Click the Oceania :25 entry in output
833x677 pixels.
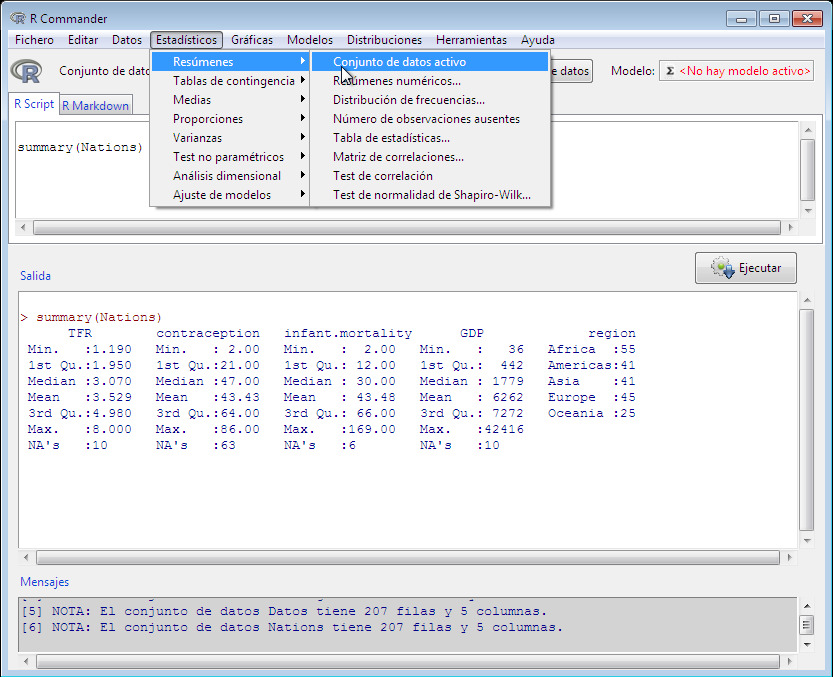click(x=591, y=413)
